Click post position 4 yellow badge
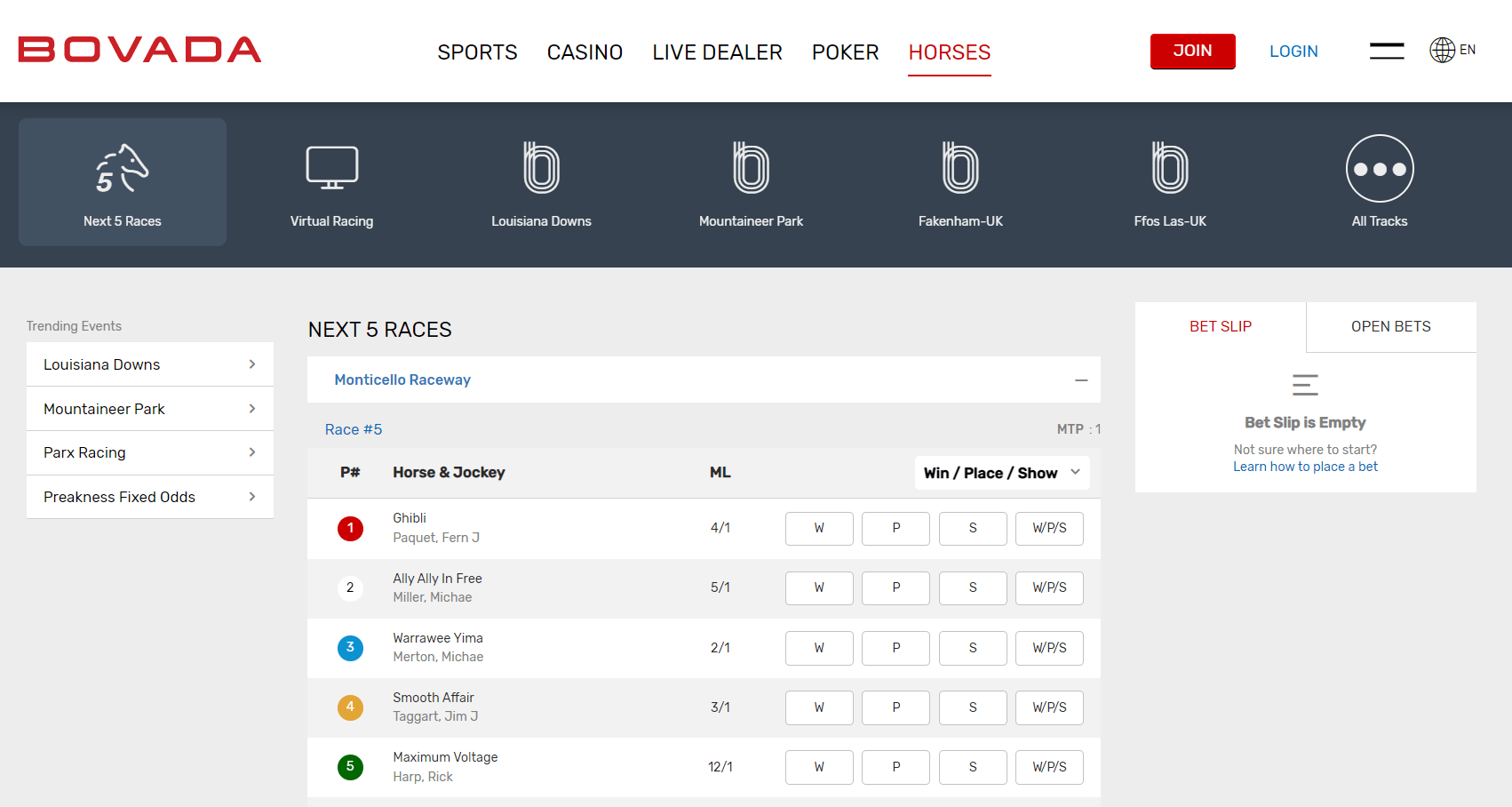The width and height of the screenshot is (1512, 807). 350,707
